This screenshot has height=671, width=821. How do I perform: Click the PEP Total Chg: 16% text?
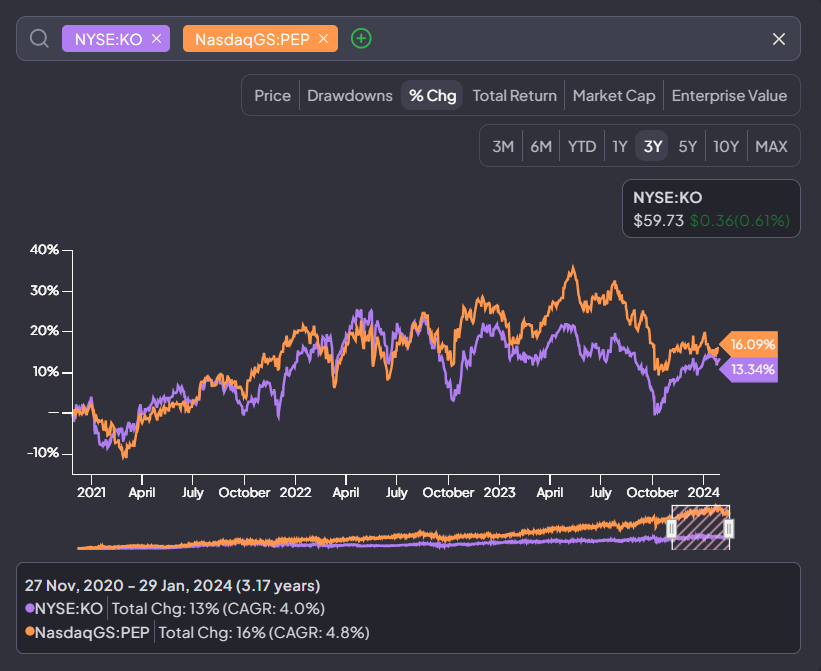(264, 633)
